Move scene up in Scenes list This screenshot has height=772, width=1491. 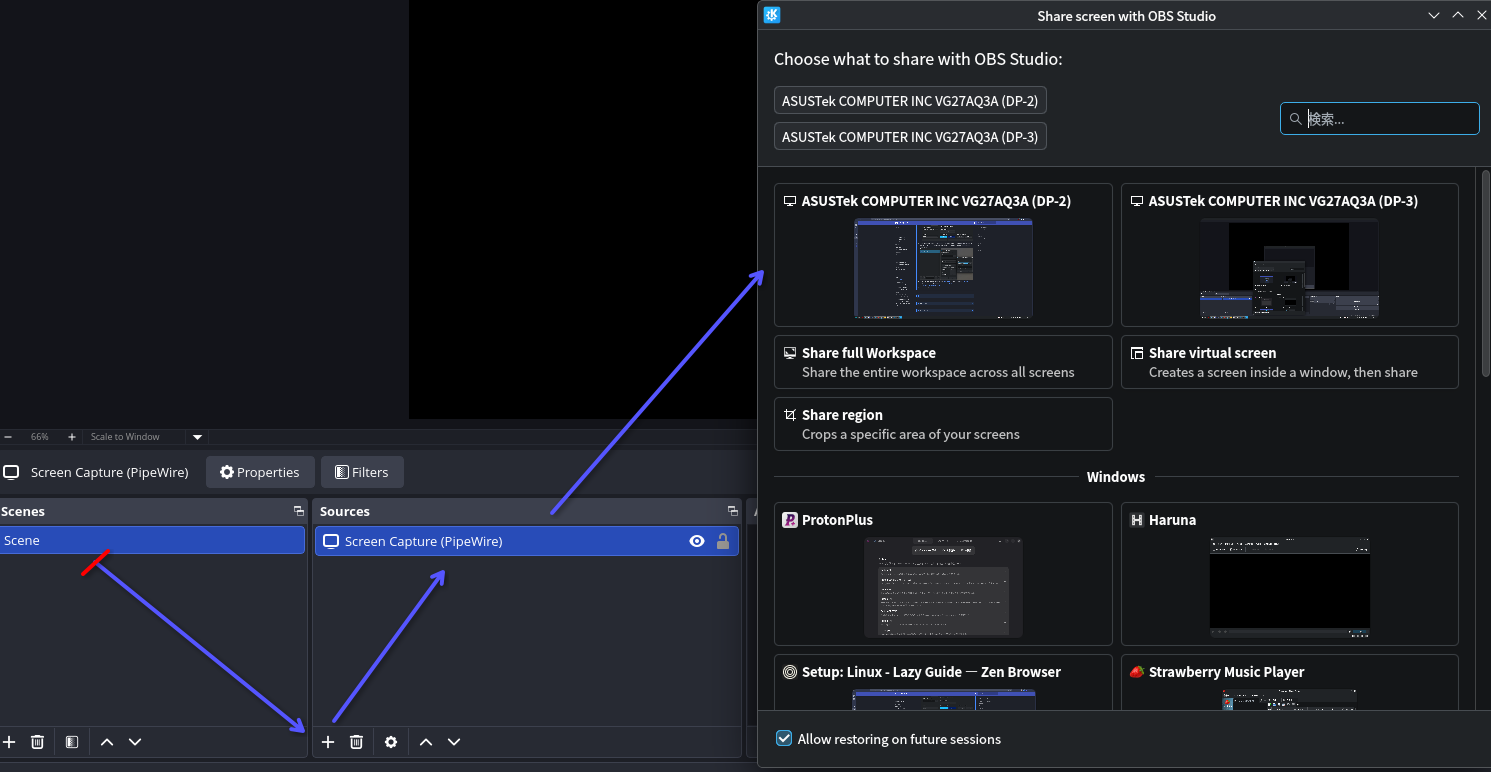pos(107,742)
